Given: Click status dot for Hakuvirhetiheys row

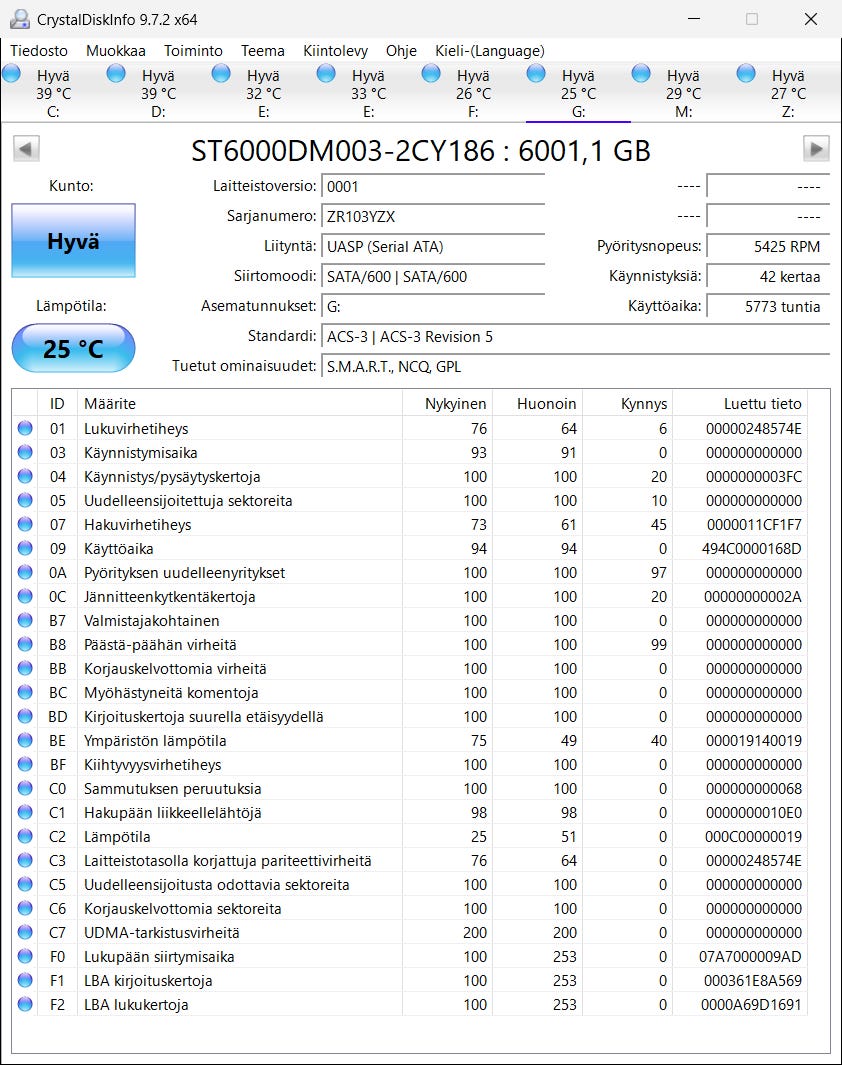Looking at the screenshot, I should pyautogui.click(x=25, y=524).
